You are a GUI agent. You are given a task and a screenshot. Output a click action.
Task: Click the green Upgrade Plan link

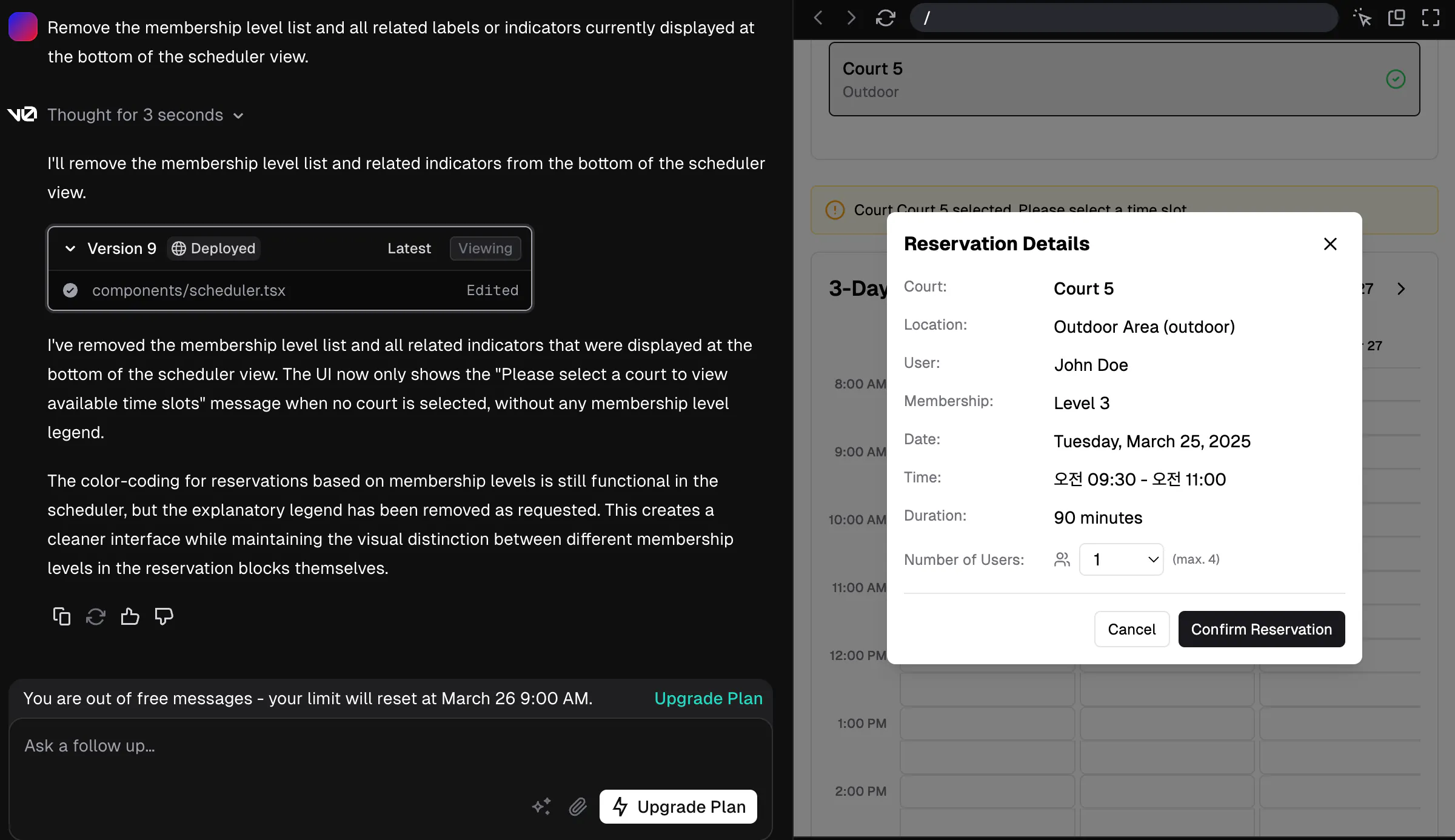click(x=708, y=698)
